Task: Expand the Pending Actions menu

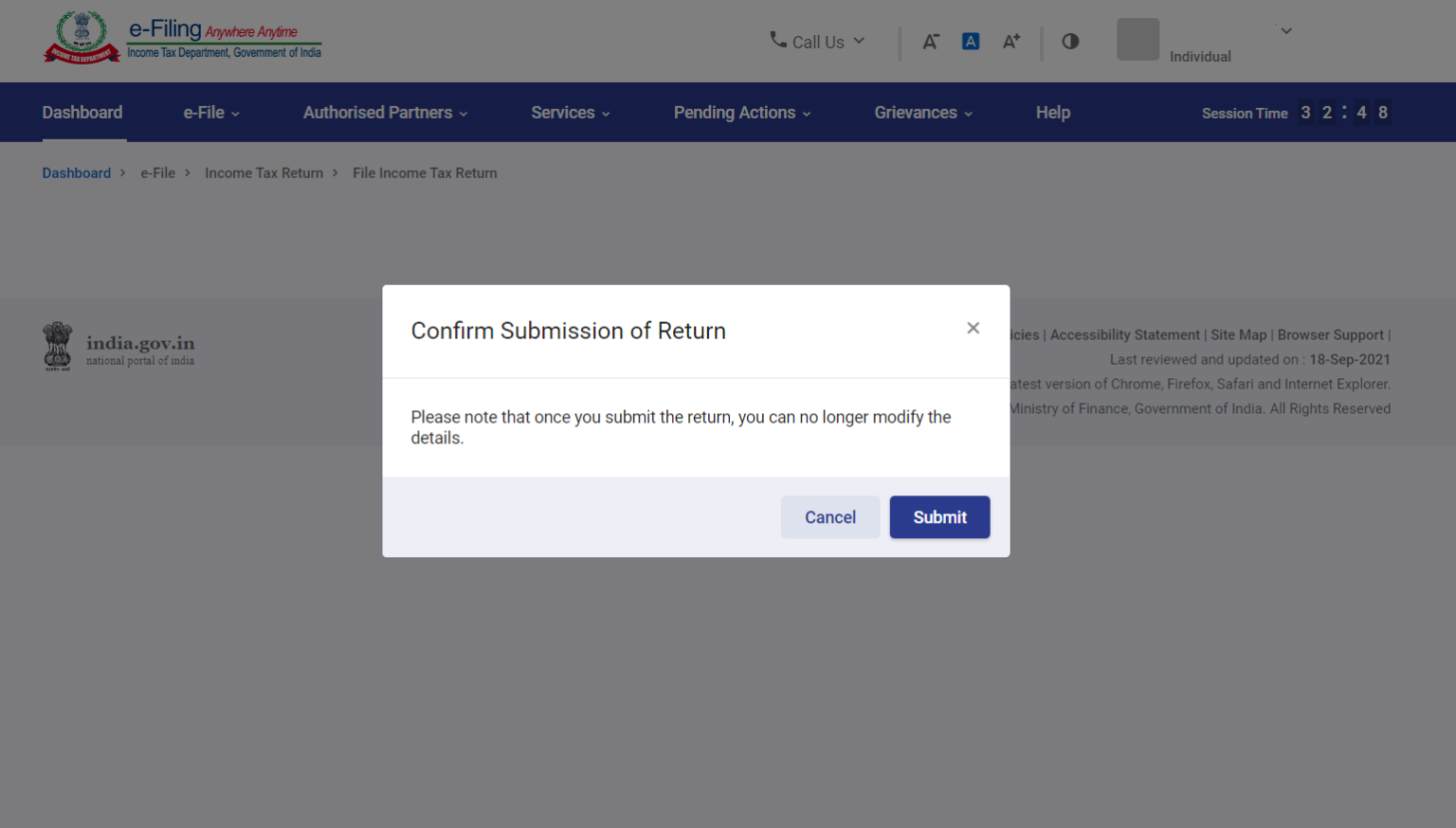Action: (742, 113)
